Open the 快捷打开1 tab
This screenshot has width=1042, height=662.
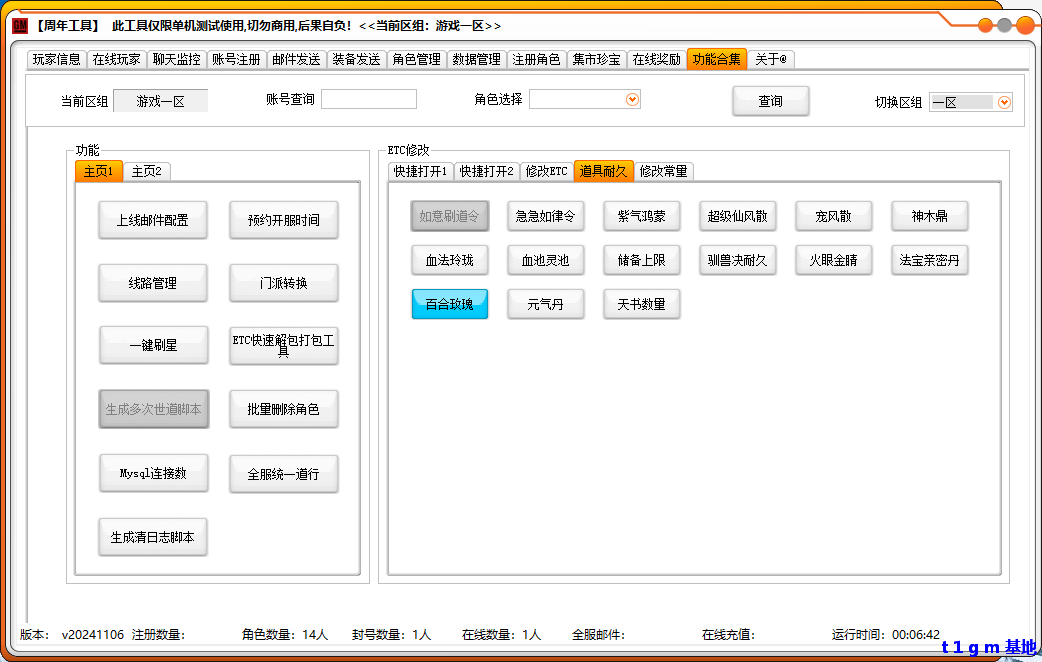pyautogui.click(x=420, y=171)
